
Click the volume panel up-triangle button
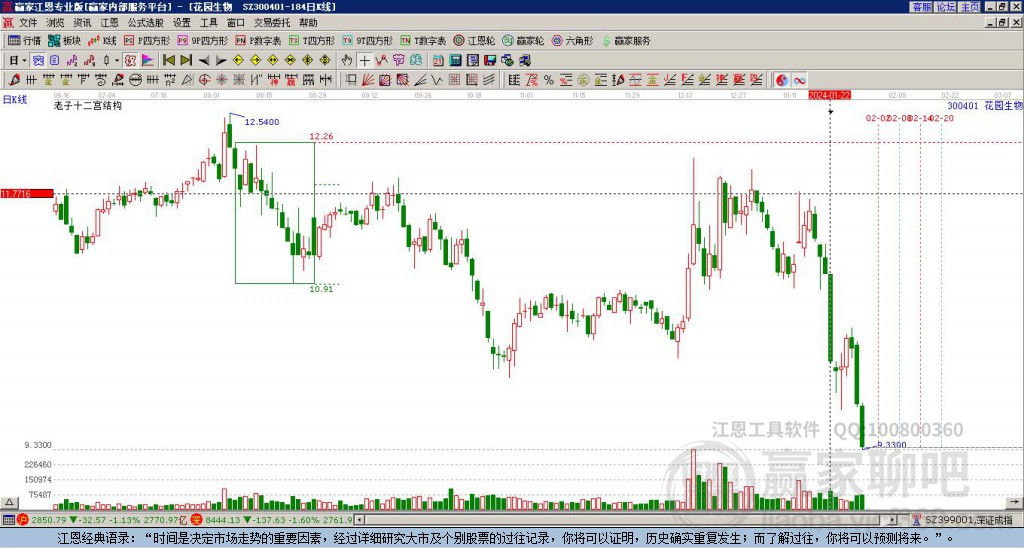tap(9, 502)
